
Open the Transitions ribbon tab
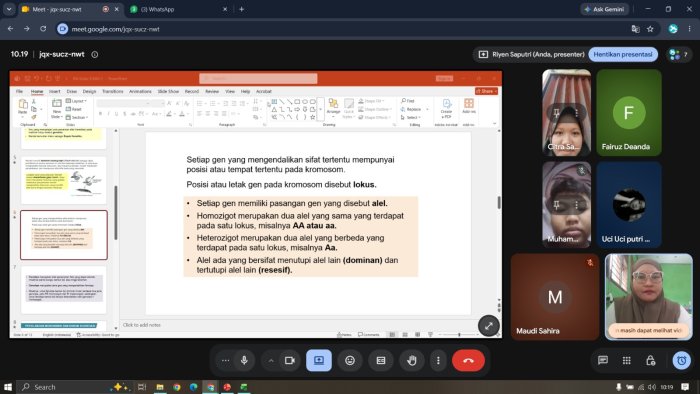[x=112, y=91]
